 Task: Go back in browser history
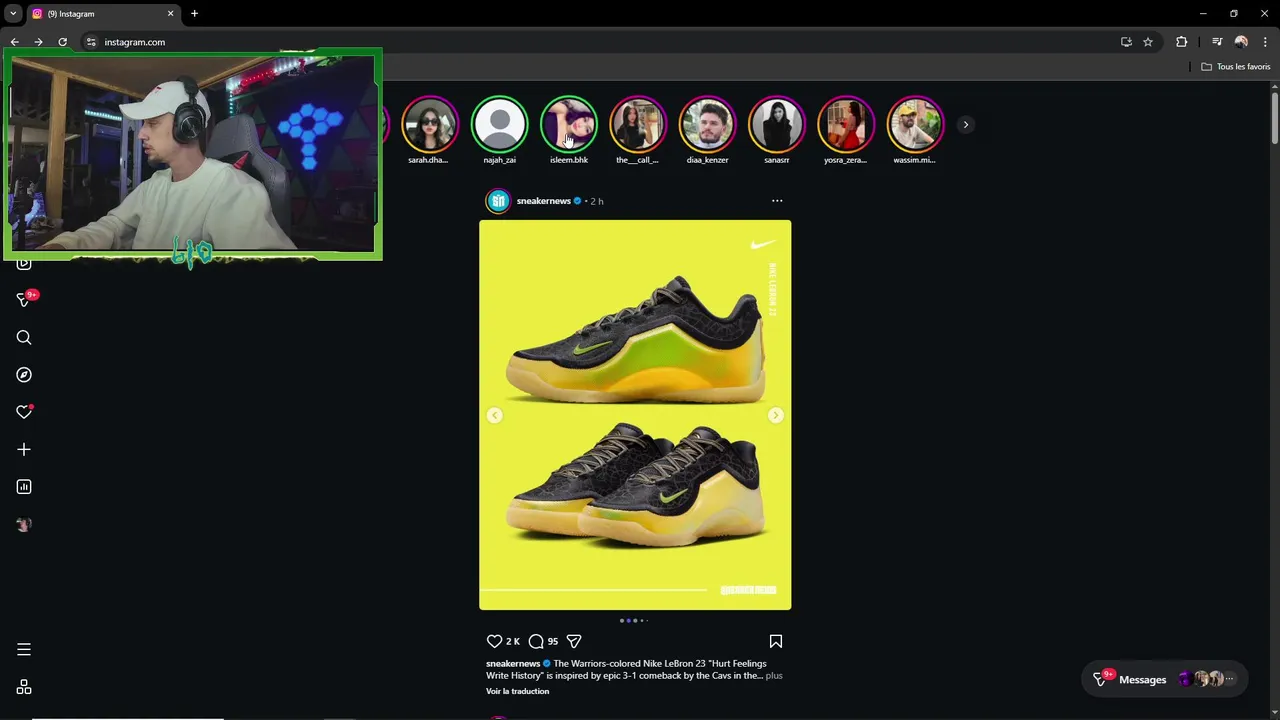coord(14,42)
